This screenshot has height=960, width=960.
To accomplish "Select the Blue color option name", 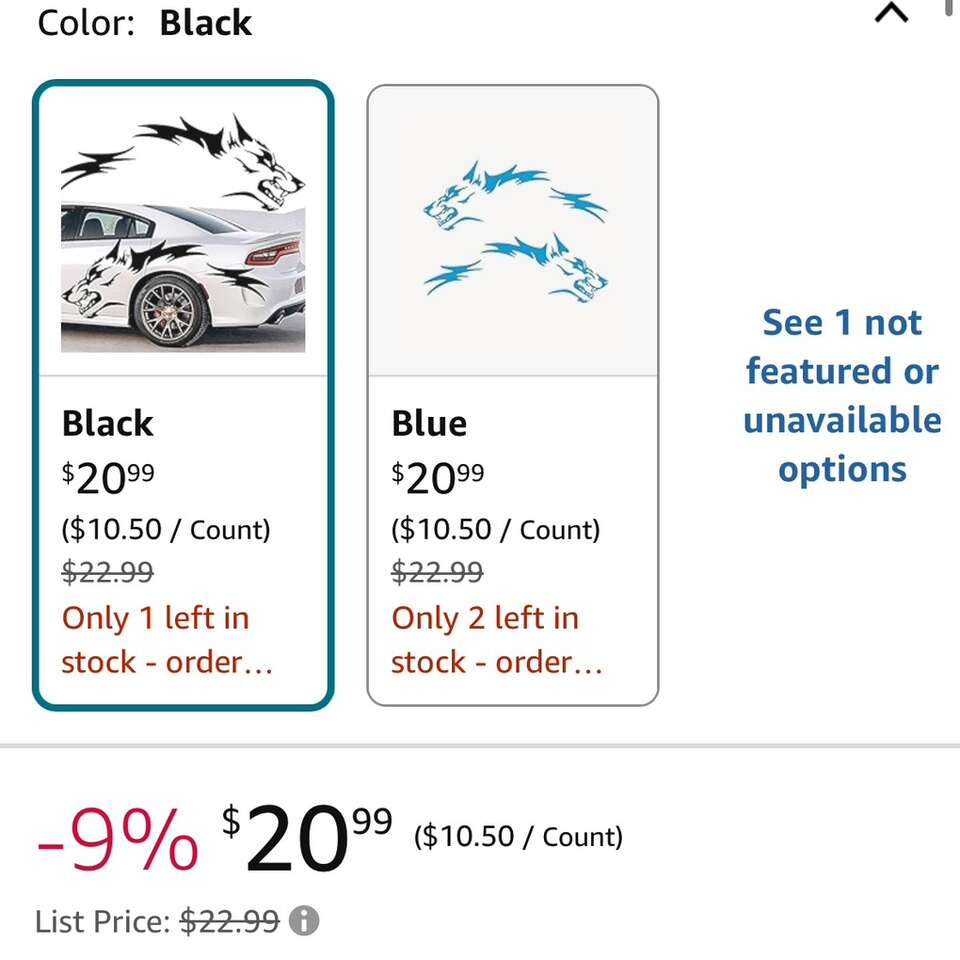I will click(x=429, y=423).
